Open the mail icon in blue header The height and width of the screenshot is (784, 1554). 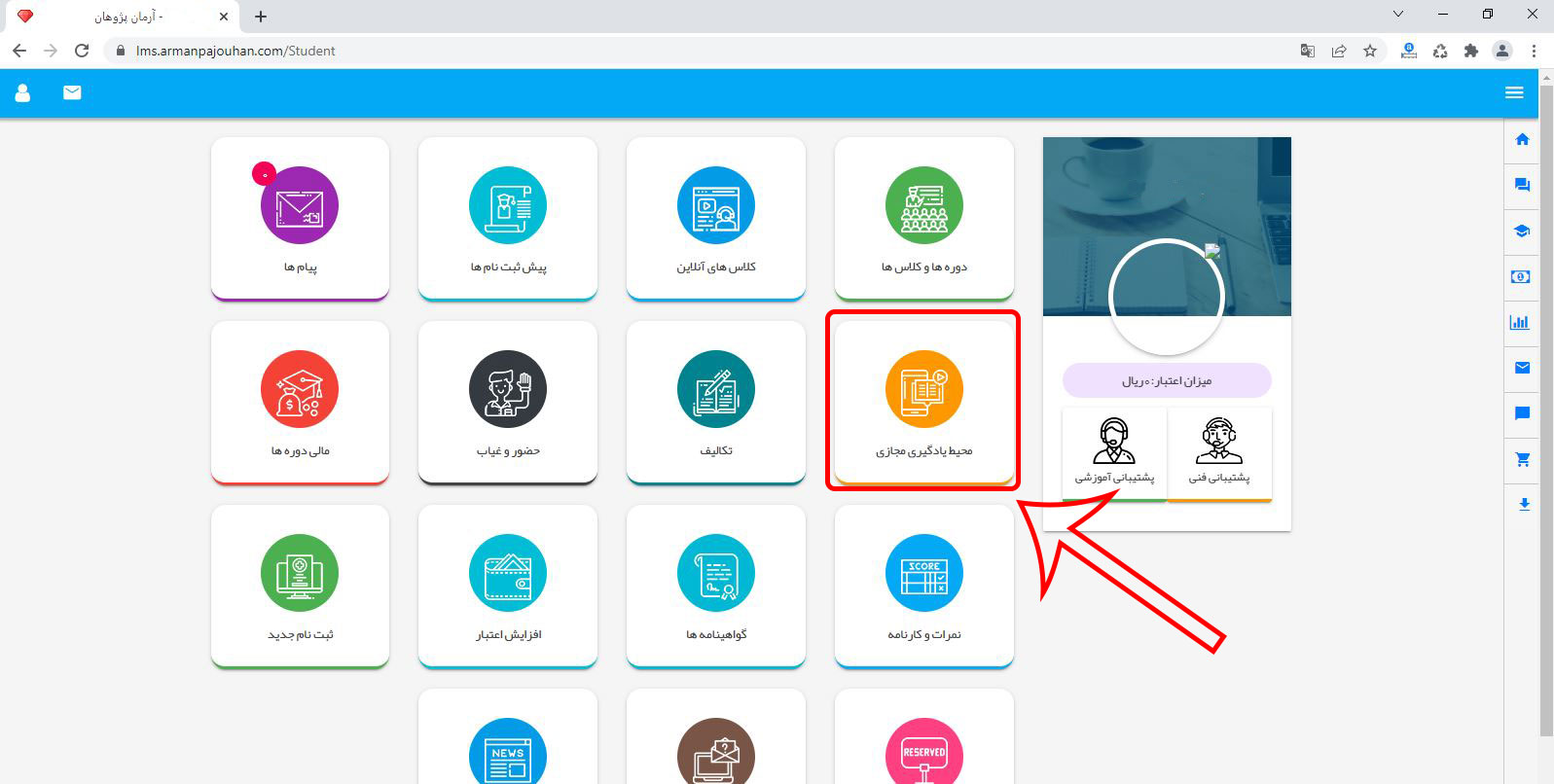click(x=72, y=92)
